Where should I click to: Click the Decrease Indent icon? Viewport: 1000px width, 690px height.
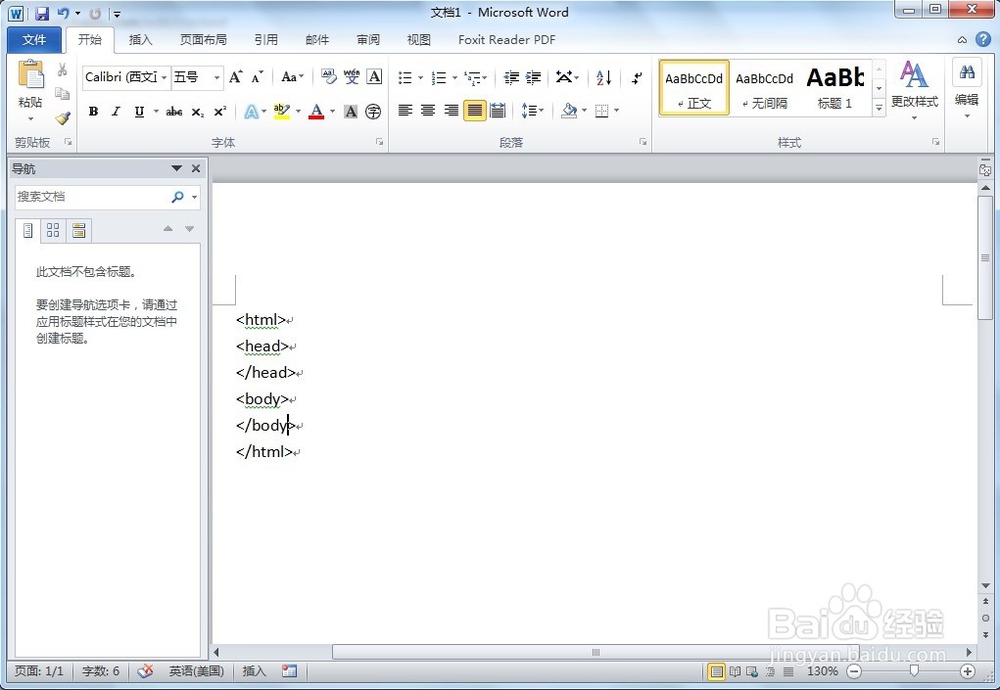click(511, 78)
